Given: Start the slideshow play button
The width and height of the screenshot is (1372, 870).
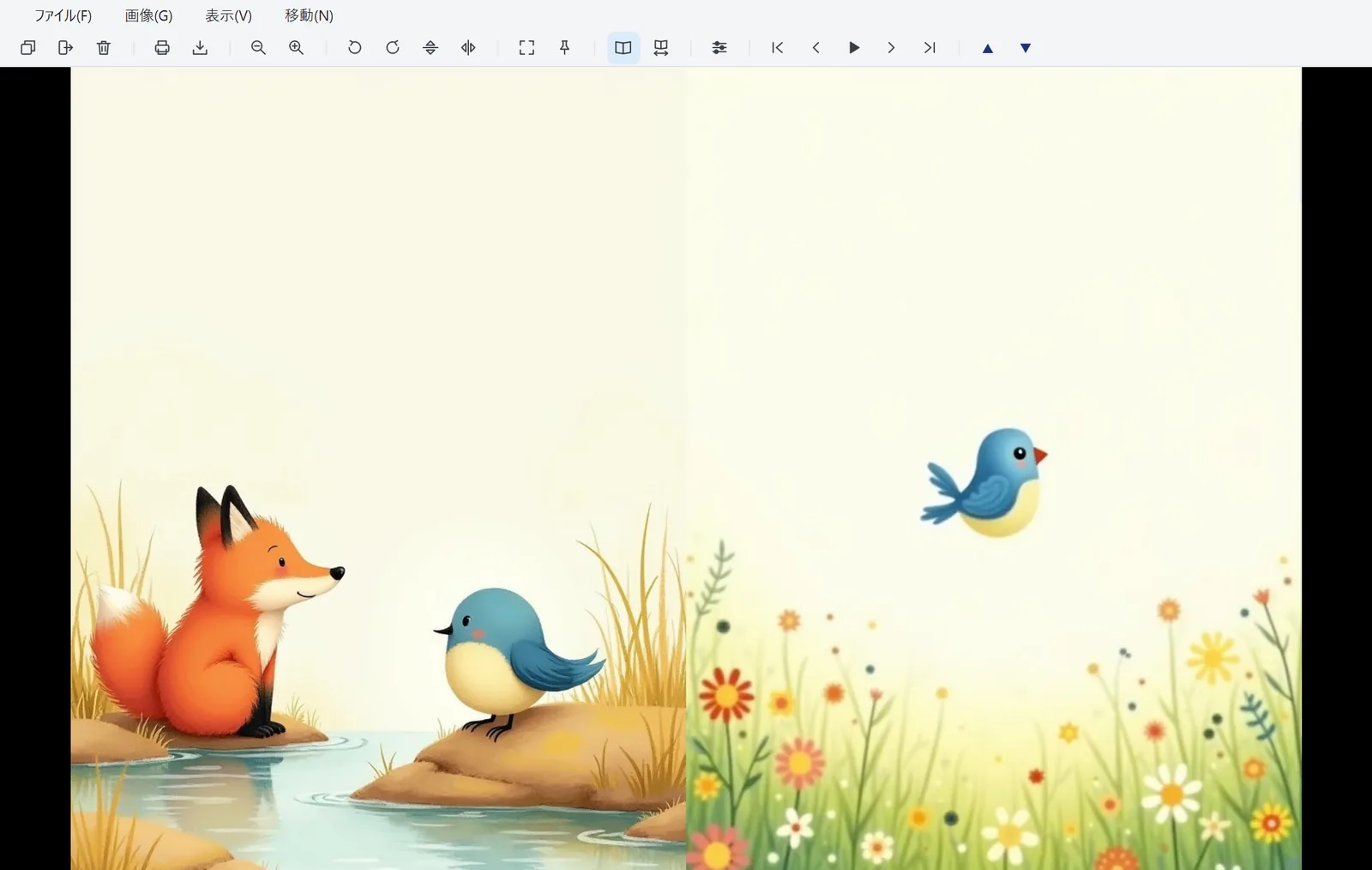Looking at the screenshot, I should pyautogui.click(x=854, y=48).
